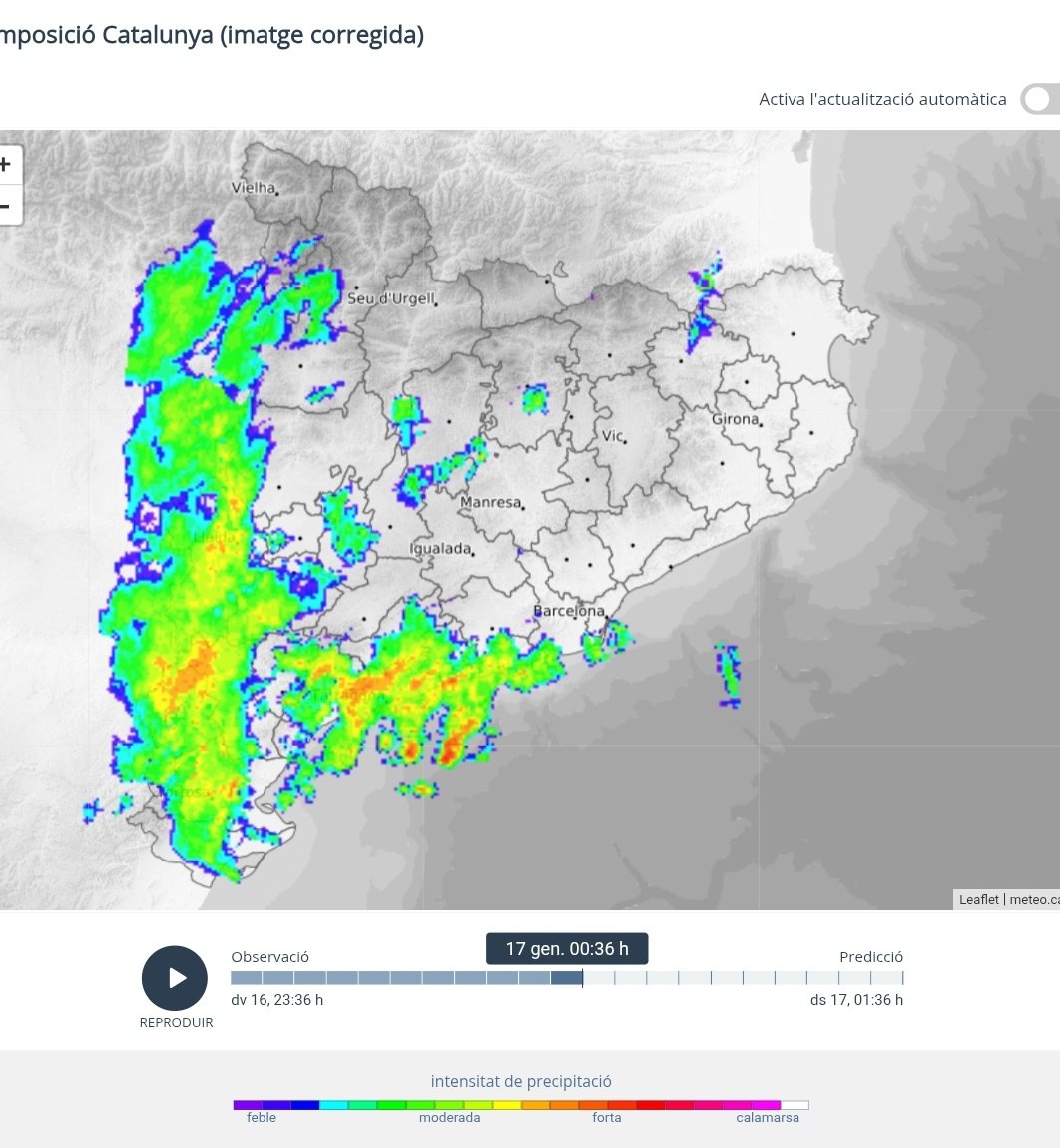Click the Vielha label on the map

[x=252, y=189]
